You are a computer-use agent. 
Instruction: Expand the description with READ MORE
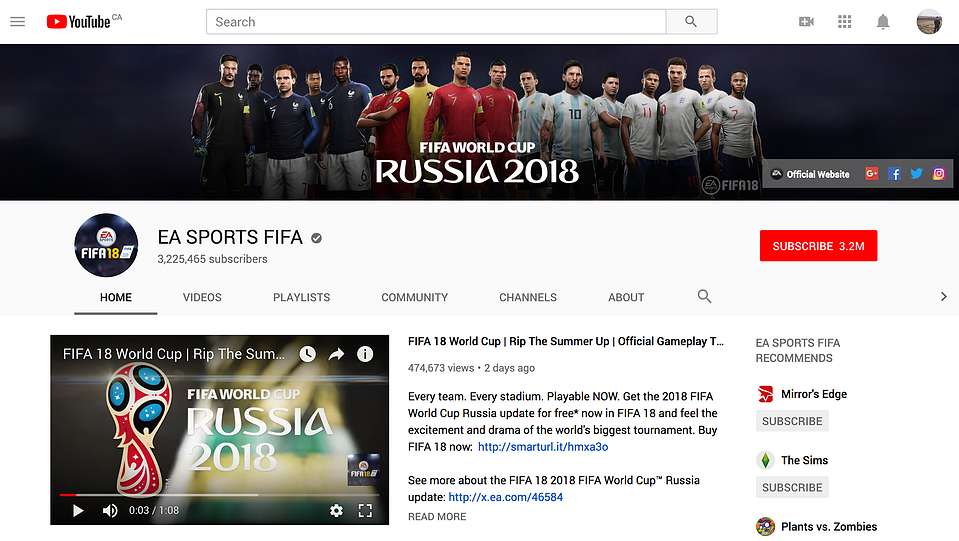(x=437, y=517)
